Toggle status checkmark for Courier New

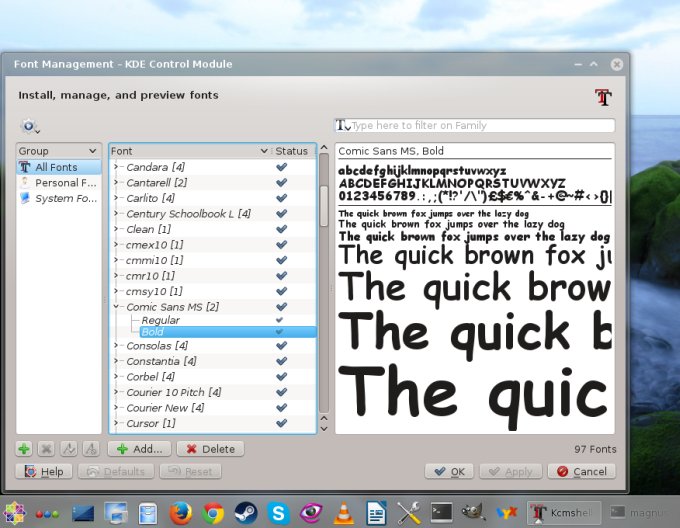(281, 407)
